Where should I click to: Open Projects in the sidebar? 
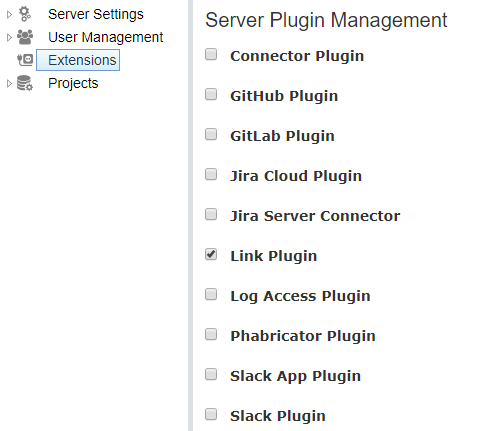73,83
